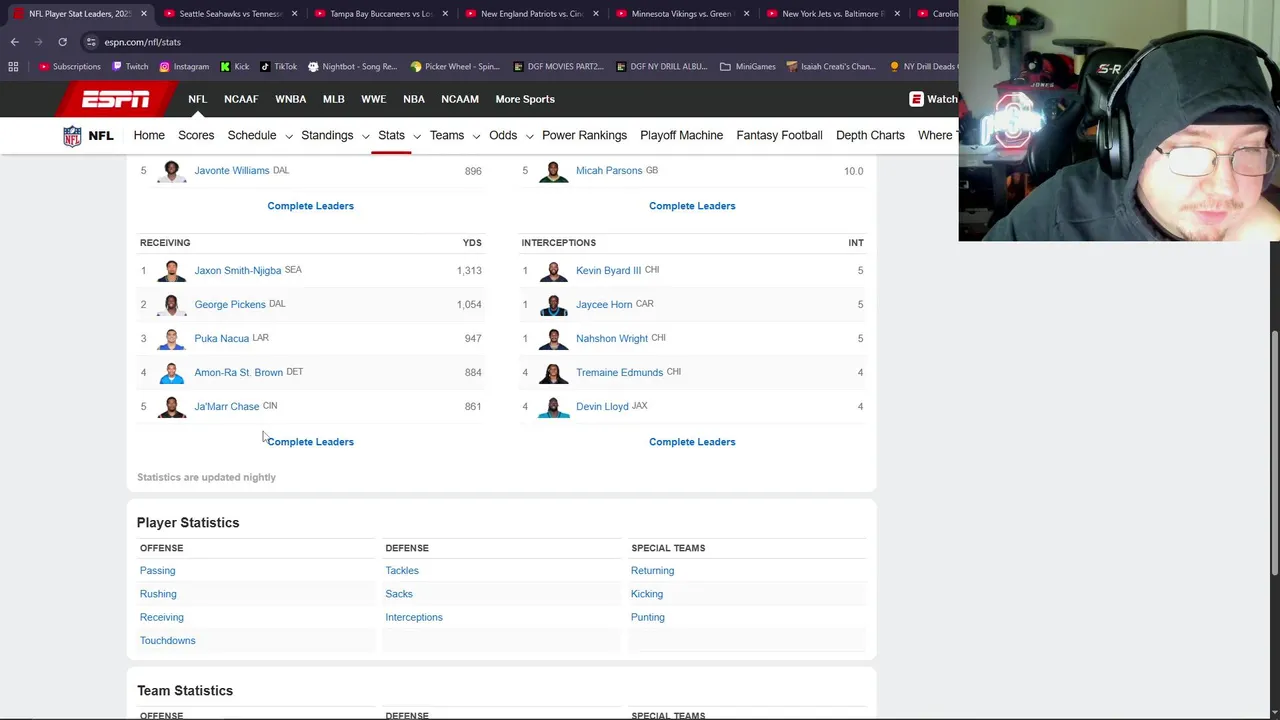Screen dimensions: 1280x720
Task: Open Jaxon Smith-Njigba player page
Action: click(238, 271)
